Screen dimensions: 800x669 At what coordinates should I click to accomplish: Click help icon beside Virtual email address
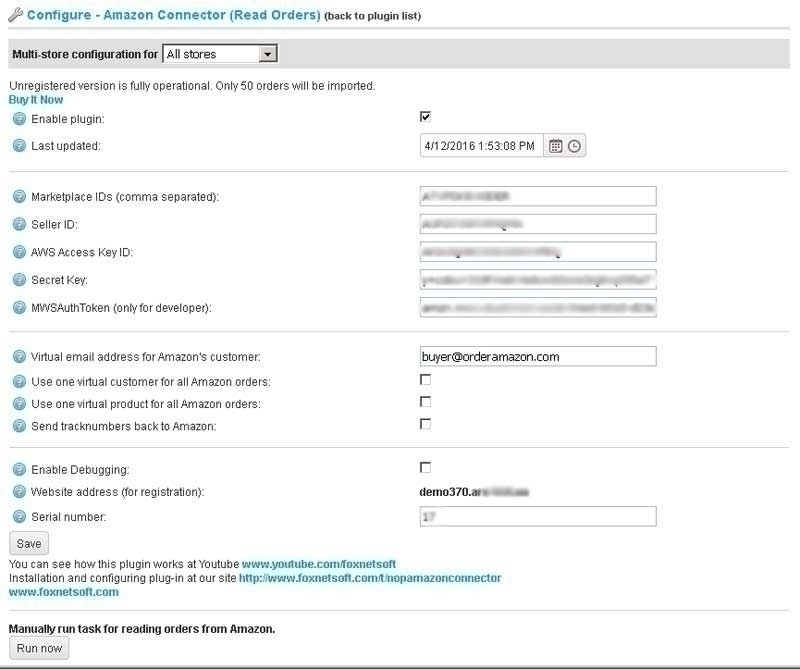tap(19, 357)
